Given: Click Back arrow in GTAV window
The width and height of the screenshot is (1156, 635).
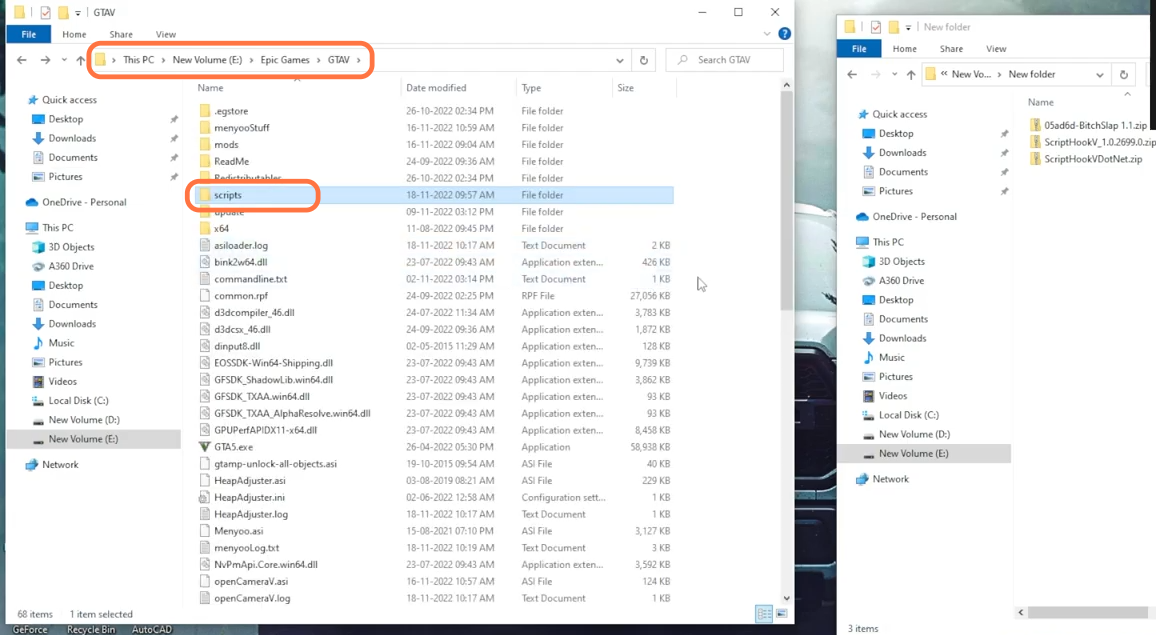Looking at the screenshot, I should (21, 60).
